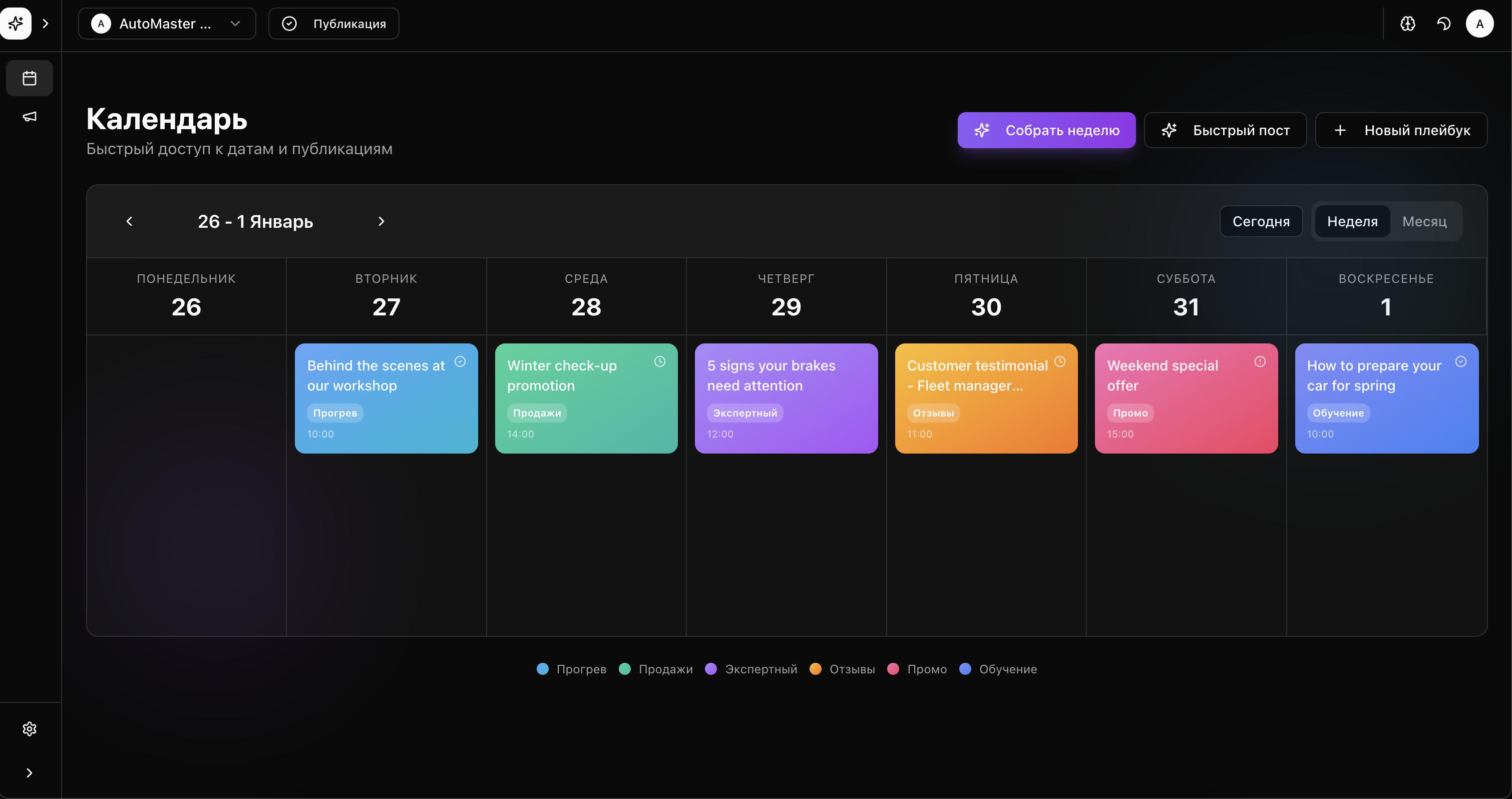Switch calendar to Месяц view
Screen dimensions: 1512x799
point(1424,221)
